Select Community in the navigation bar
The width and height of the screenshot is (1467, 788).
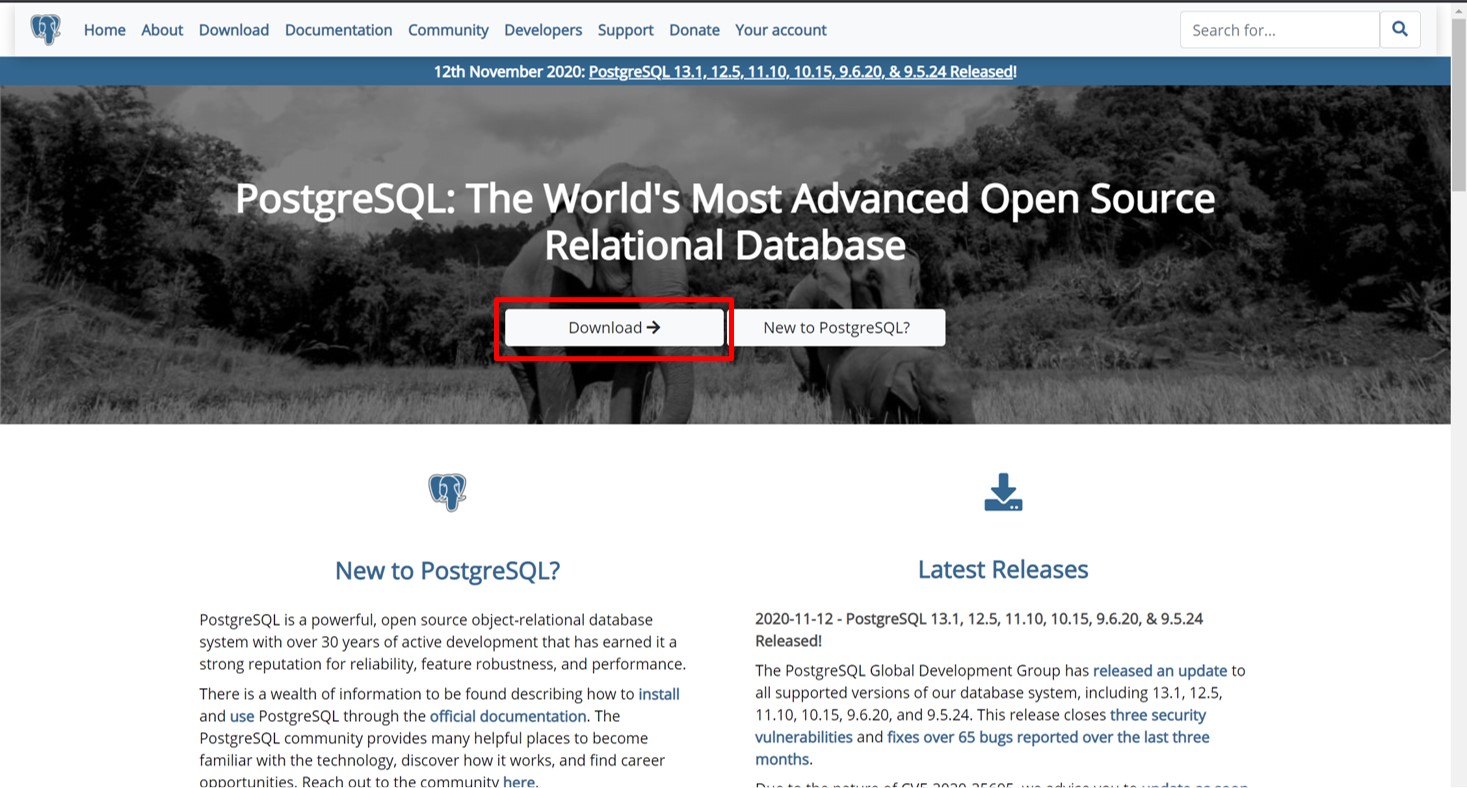tap(448, 30)
